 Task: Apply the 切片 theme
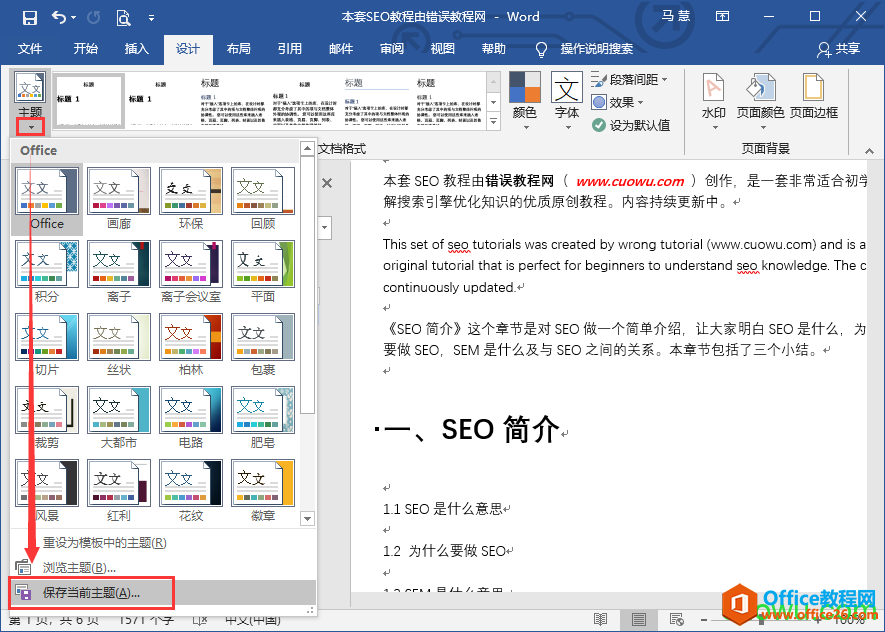pyautogui.click(x=47, y=345)
